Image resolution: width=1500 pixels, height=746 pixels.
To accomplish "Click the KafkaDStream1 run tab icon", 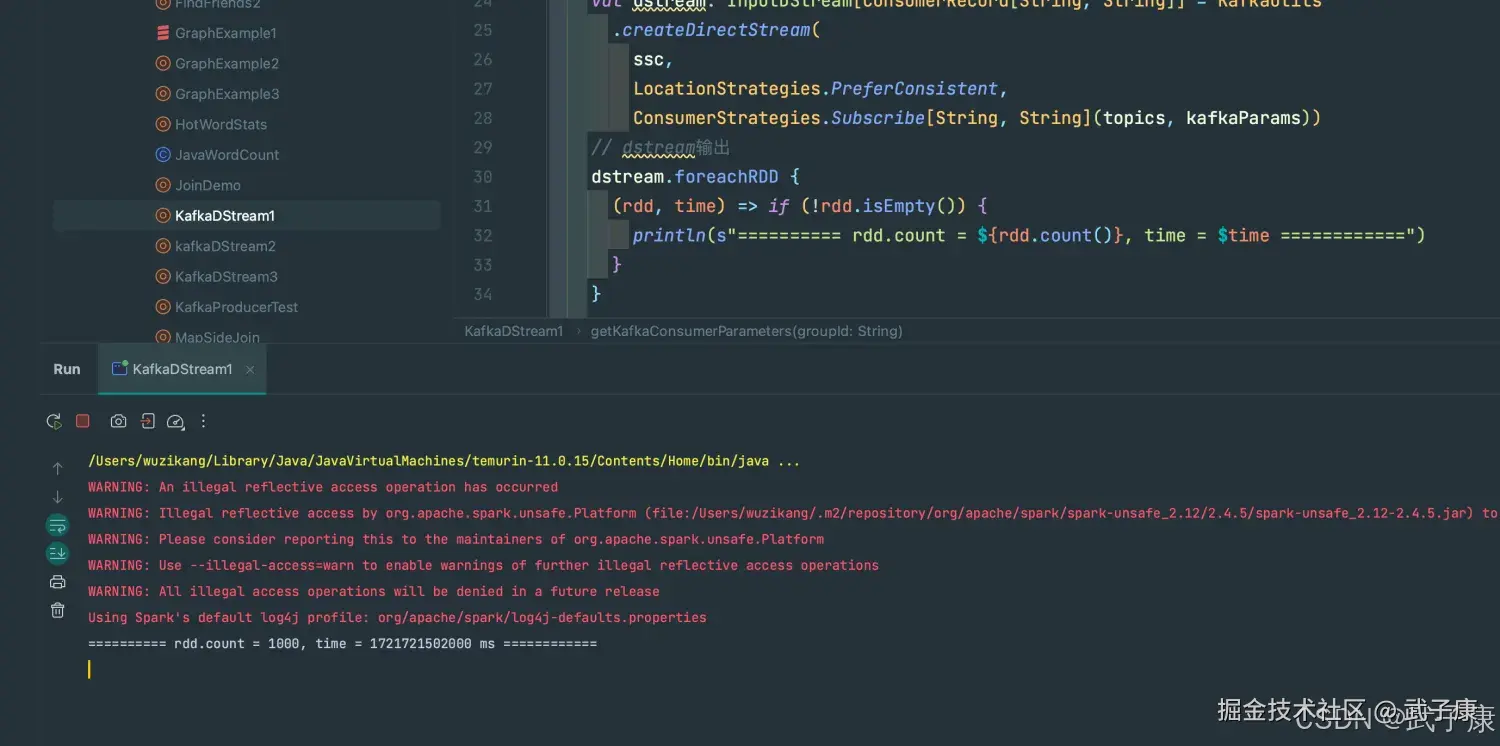I will click(x=119, y=369).
